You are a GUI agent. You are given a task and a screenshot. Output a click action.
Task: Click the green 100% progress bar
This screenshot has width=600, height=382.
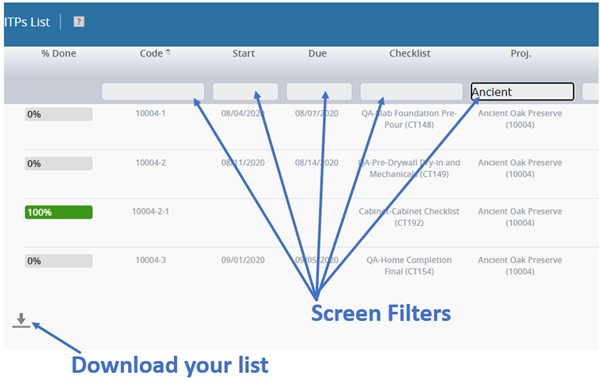point(59,212)
